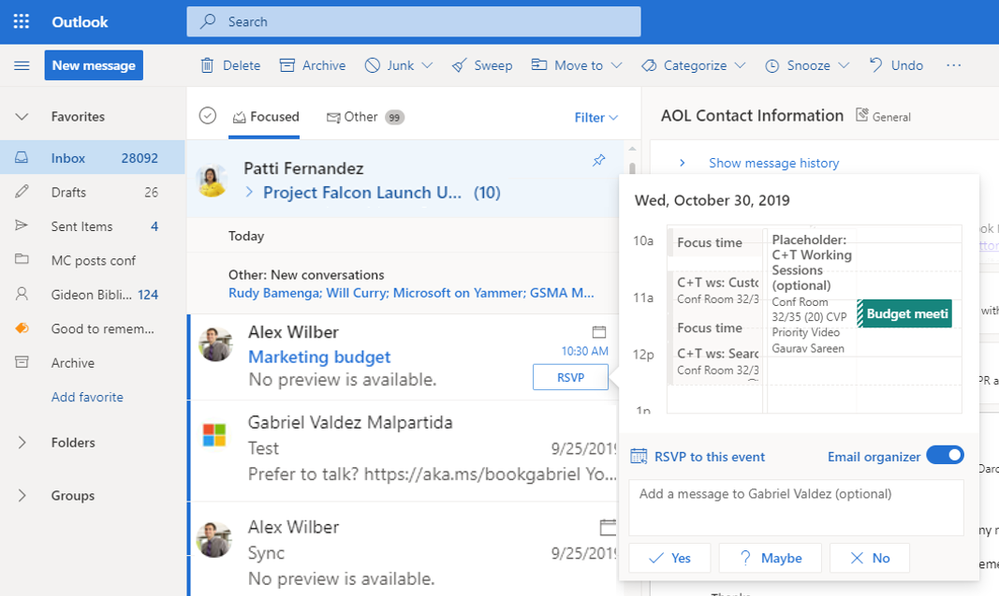Switch to the Other tab

365,117
